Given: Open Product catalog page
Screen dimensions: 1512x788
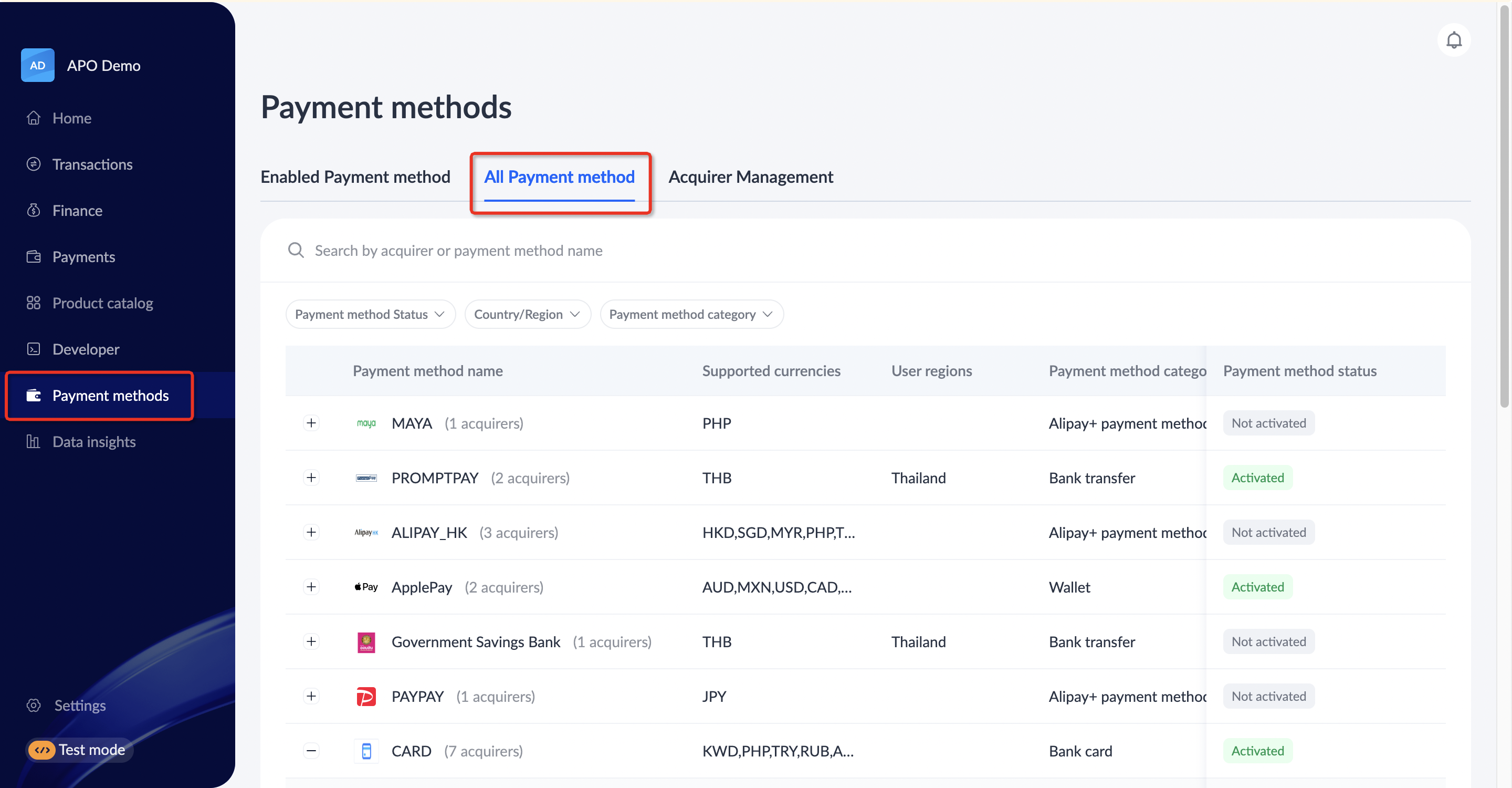Looking at the screenshot, I should 102,303.
